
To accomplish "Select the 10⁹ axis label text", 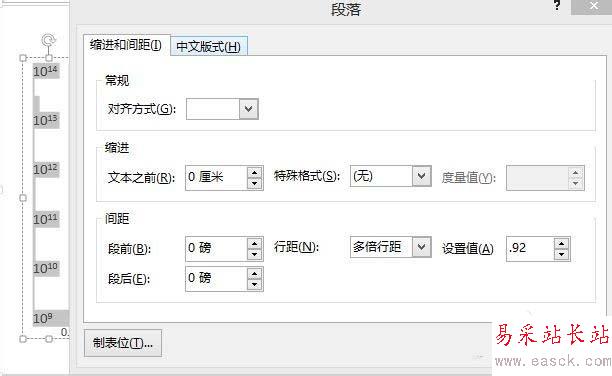I will tap(43, 318).
